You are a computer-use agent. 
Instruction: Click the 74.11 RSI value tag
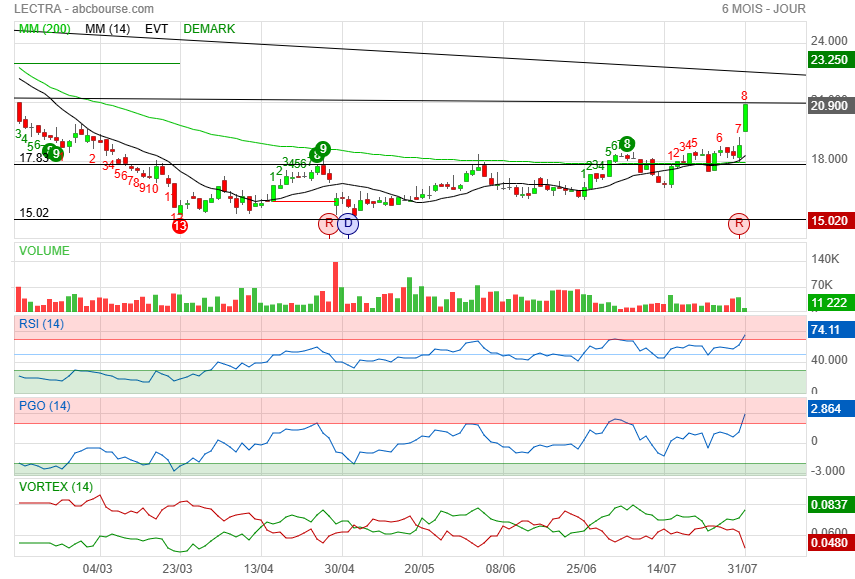point(830,329)
